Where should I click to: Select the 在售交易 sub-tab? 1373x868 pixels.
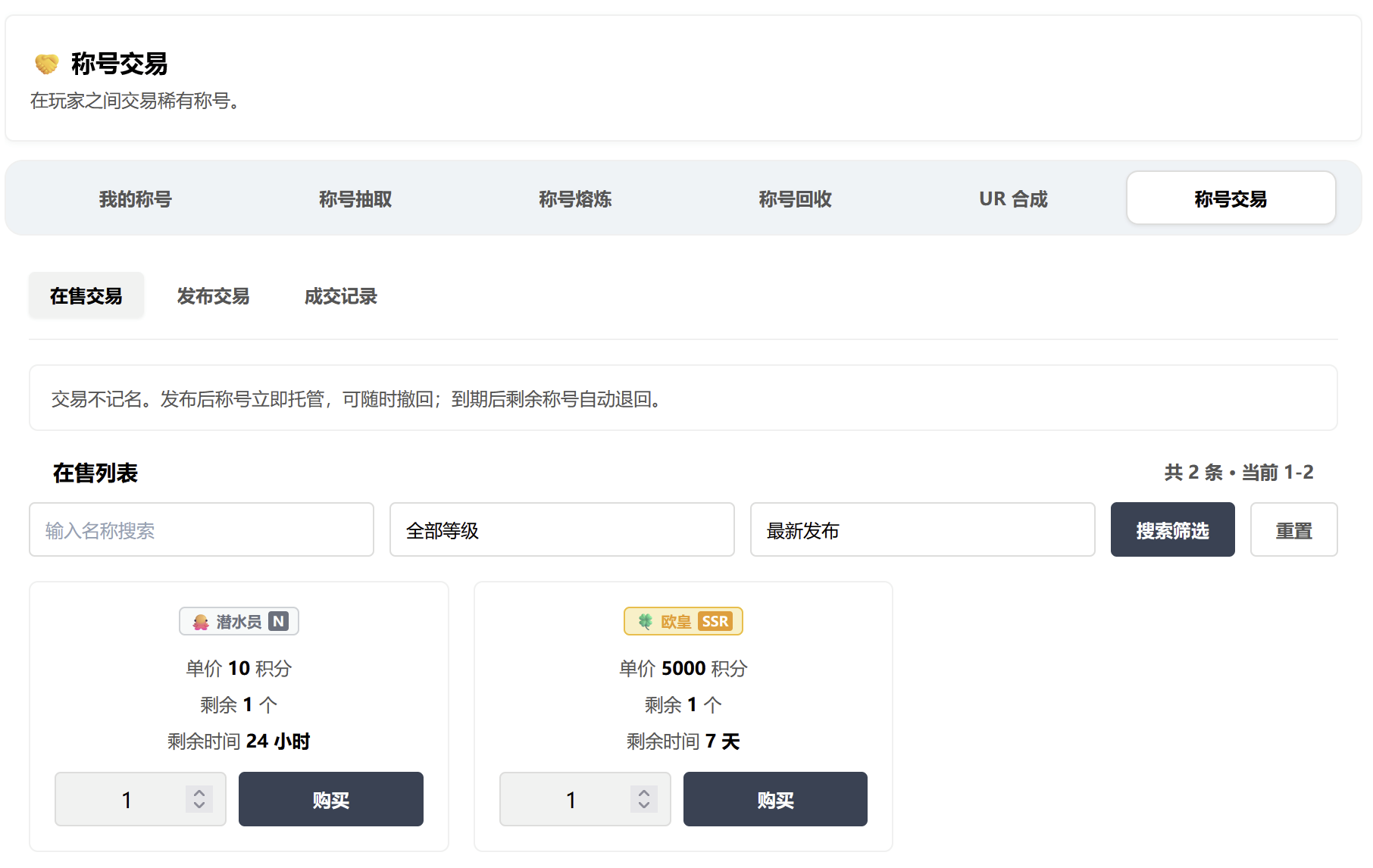(x=86, y=296)
